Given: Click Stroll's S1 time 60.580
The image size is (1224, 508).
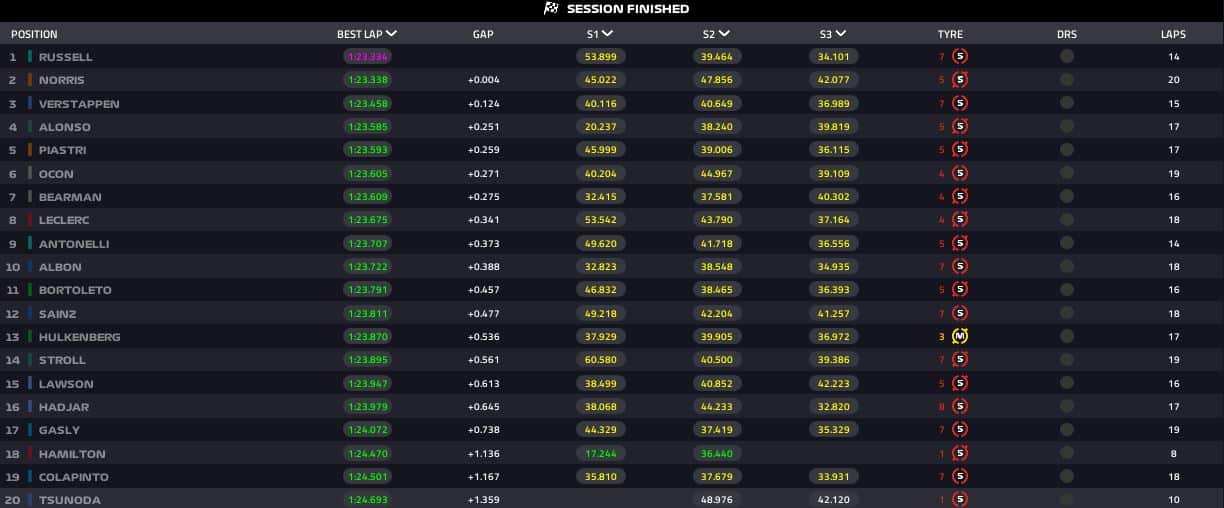Looking at the screenshot, I should coord(600,360).
